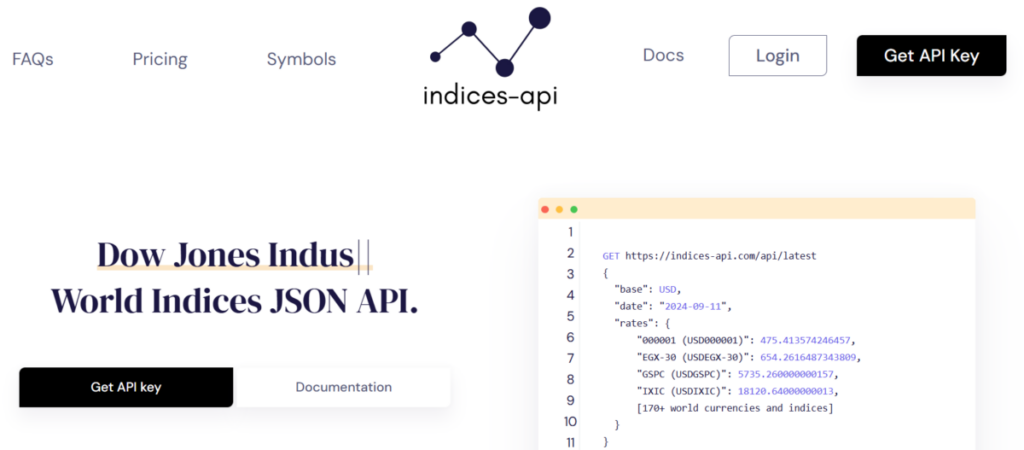
Task: Click the 000001 (USD000001) rate row
Action: 746,340
